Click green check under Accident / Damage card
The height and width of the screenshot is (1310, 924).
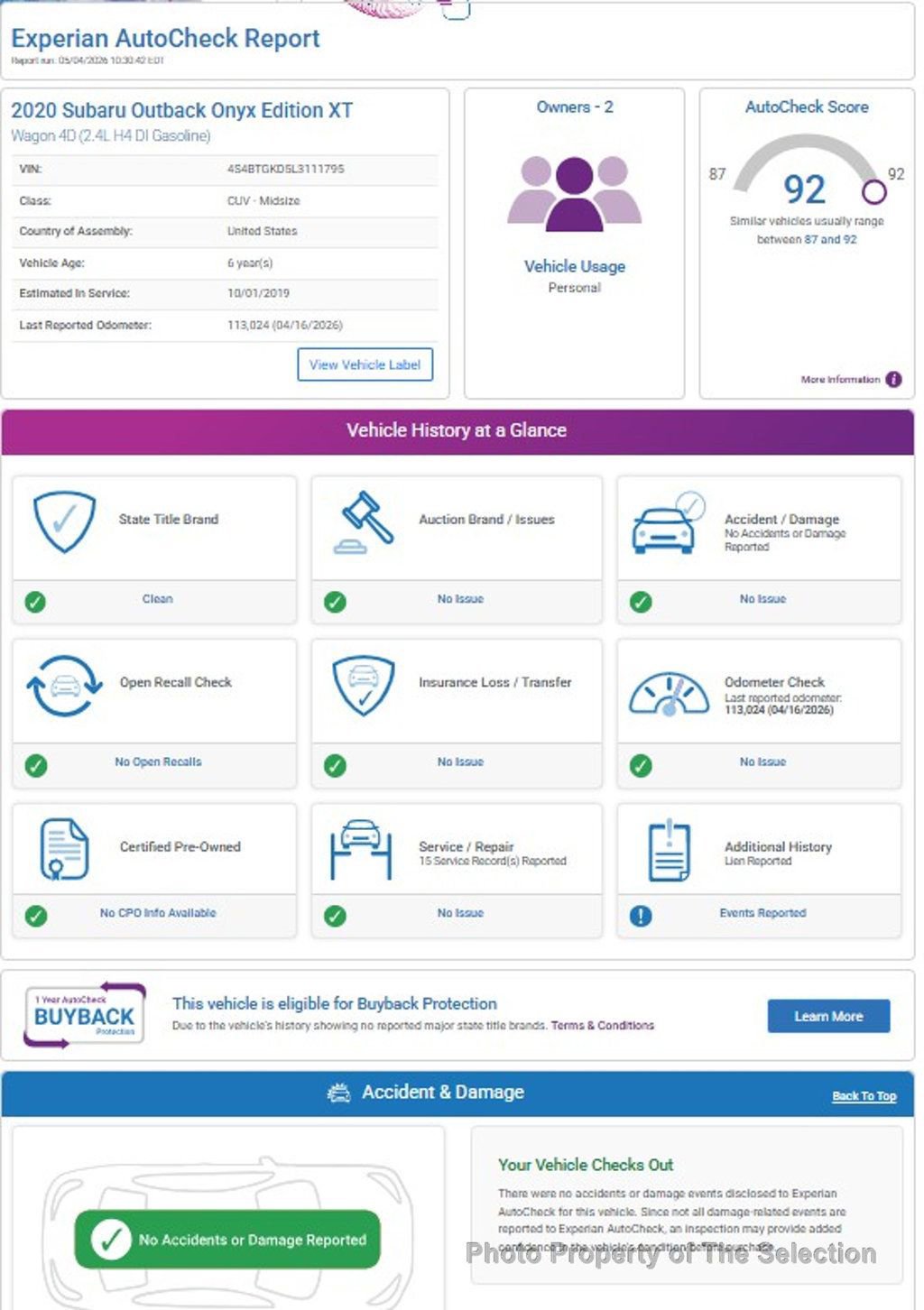641,602
